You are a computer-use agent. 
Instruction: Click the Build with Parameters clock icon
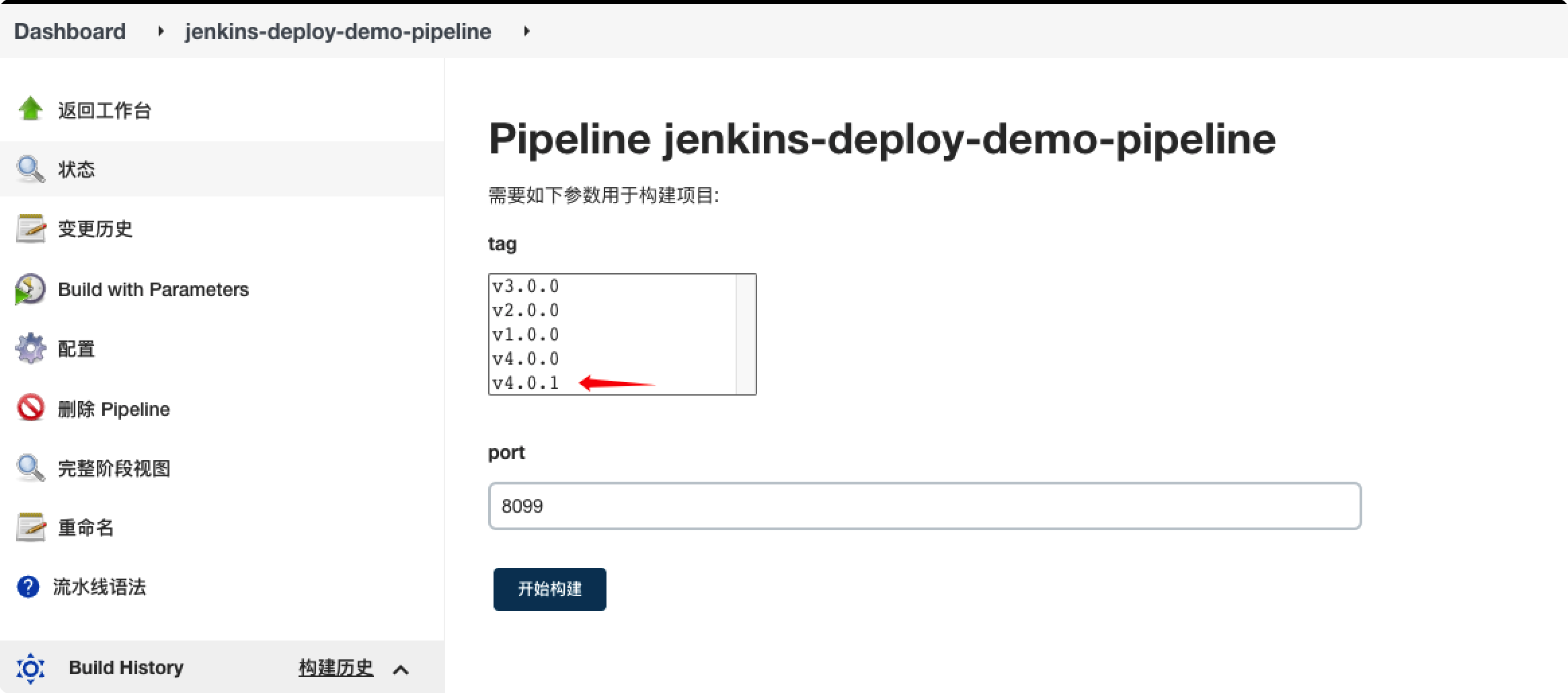(30, 289)
